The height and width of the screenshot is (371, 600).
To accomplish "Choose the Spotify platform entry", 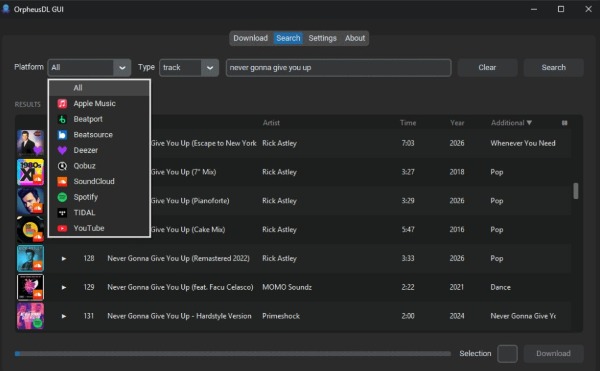I will (x=99, y=197).
